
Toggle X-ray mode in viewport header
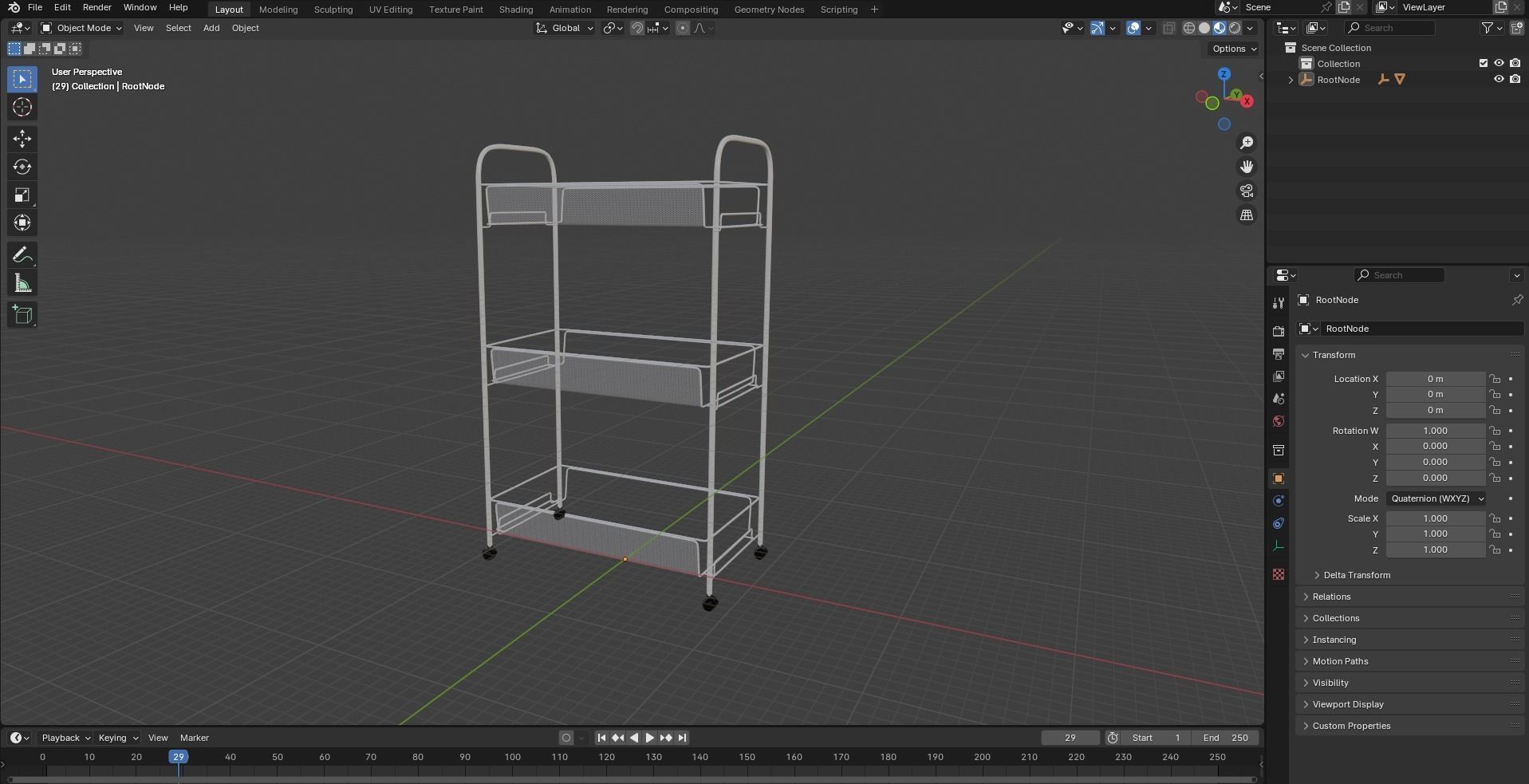(x=1169, y=28)
